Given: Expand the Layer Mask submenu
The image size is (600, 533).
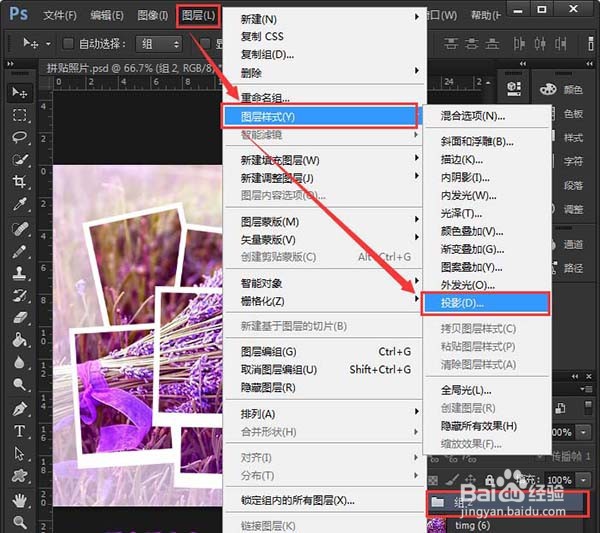Looking at the screenshot, I should point(416,219).
